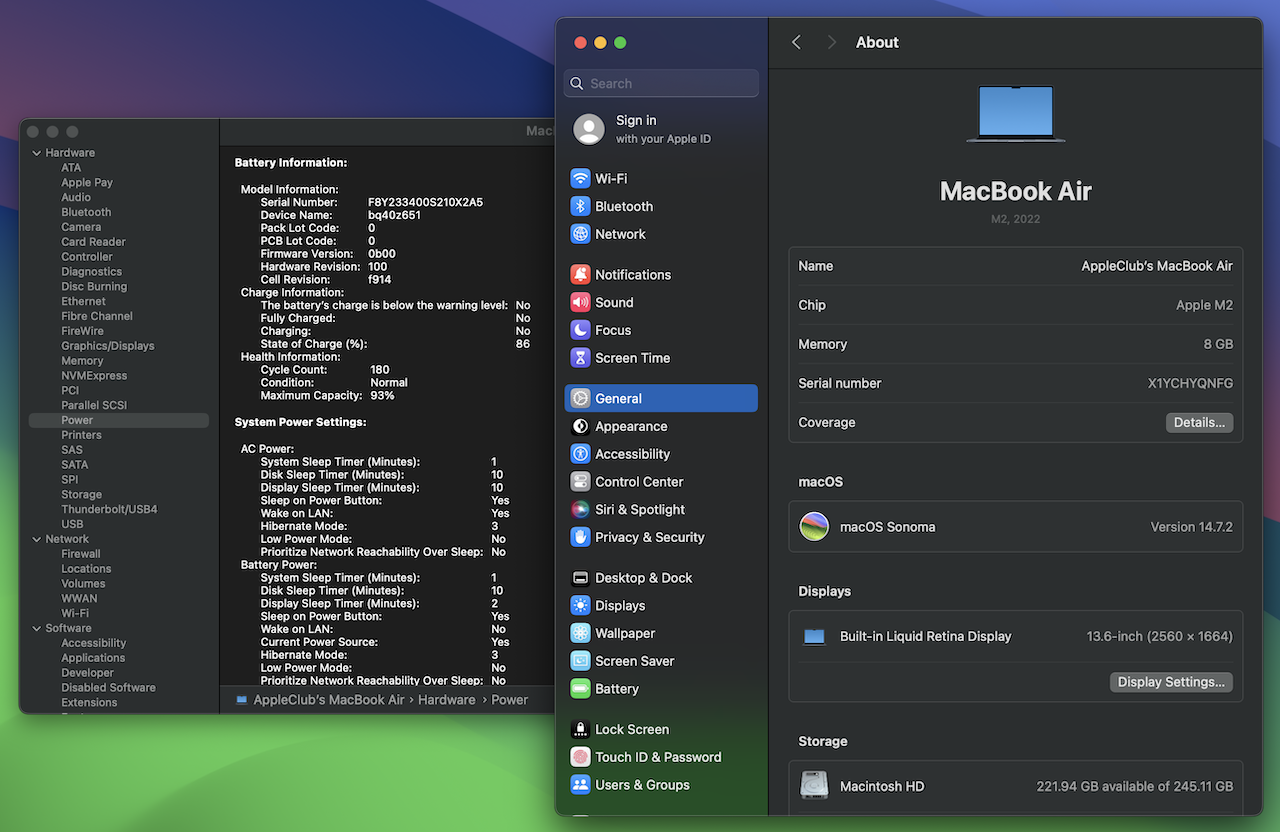Click the Version 14.7.2 text
Viewport: 1280px width, 832px height.
pyautogui.click(x=1192, y=527)
